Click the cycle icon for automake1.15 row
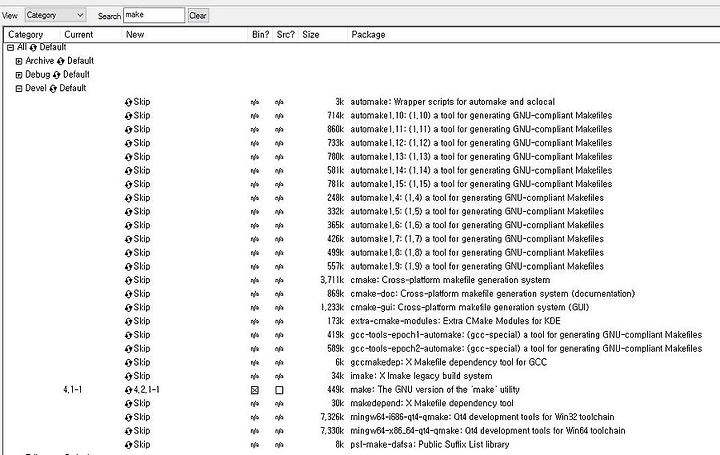The height and width of the screenshot is (455, 720). (x=128, y=185)
